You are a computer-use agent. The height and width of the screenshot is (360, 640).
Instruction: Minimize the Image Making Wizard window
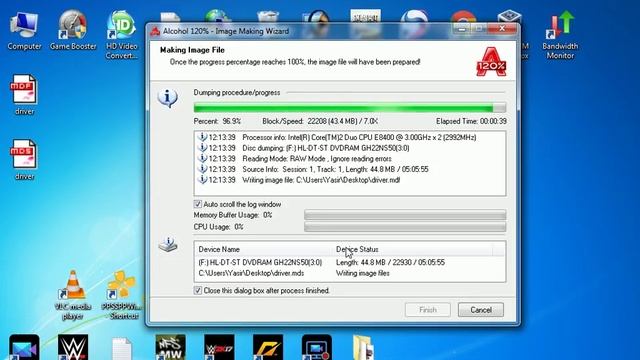pos(462,29)
